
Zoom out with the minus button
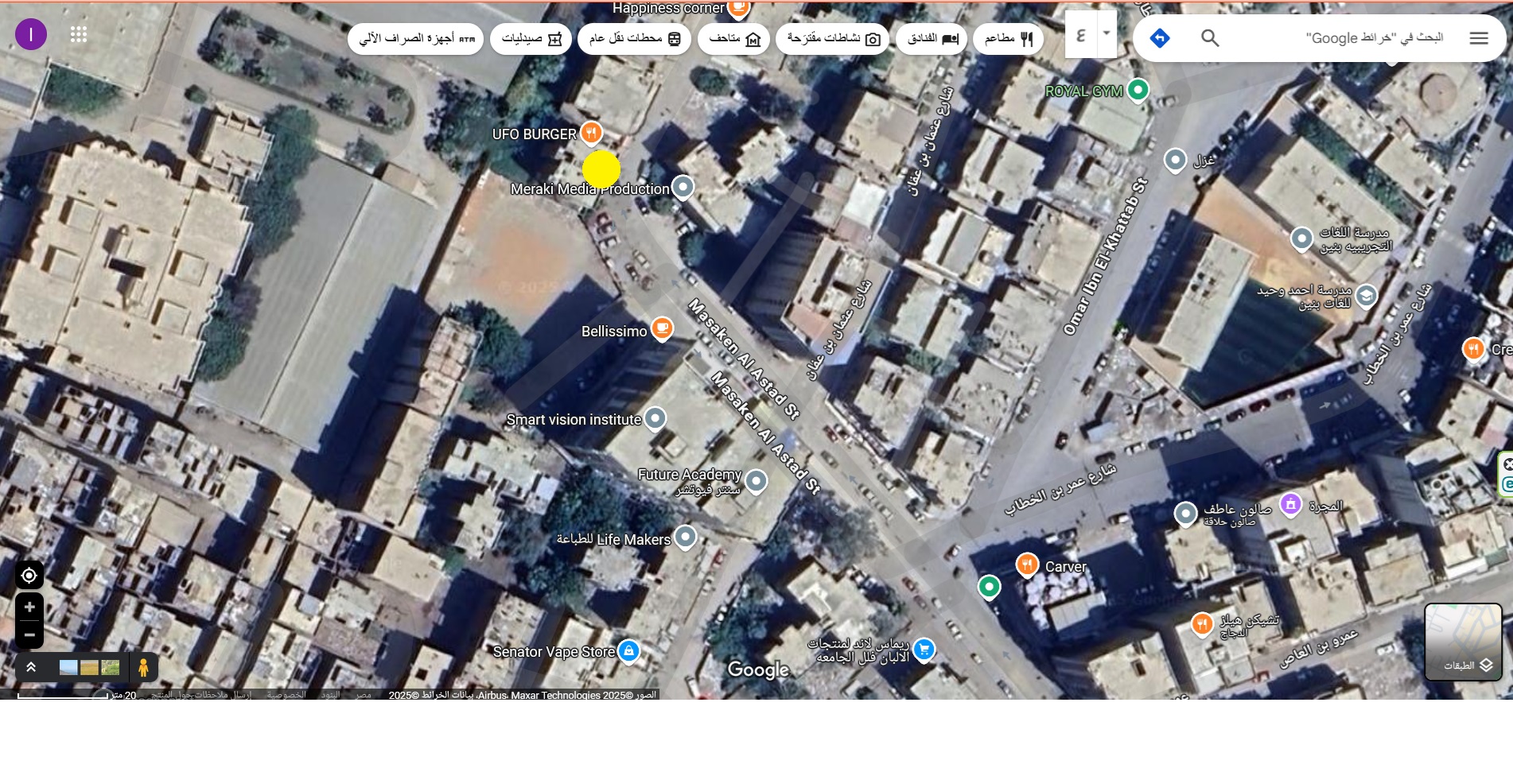click(29, 635)
